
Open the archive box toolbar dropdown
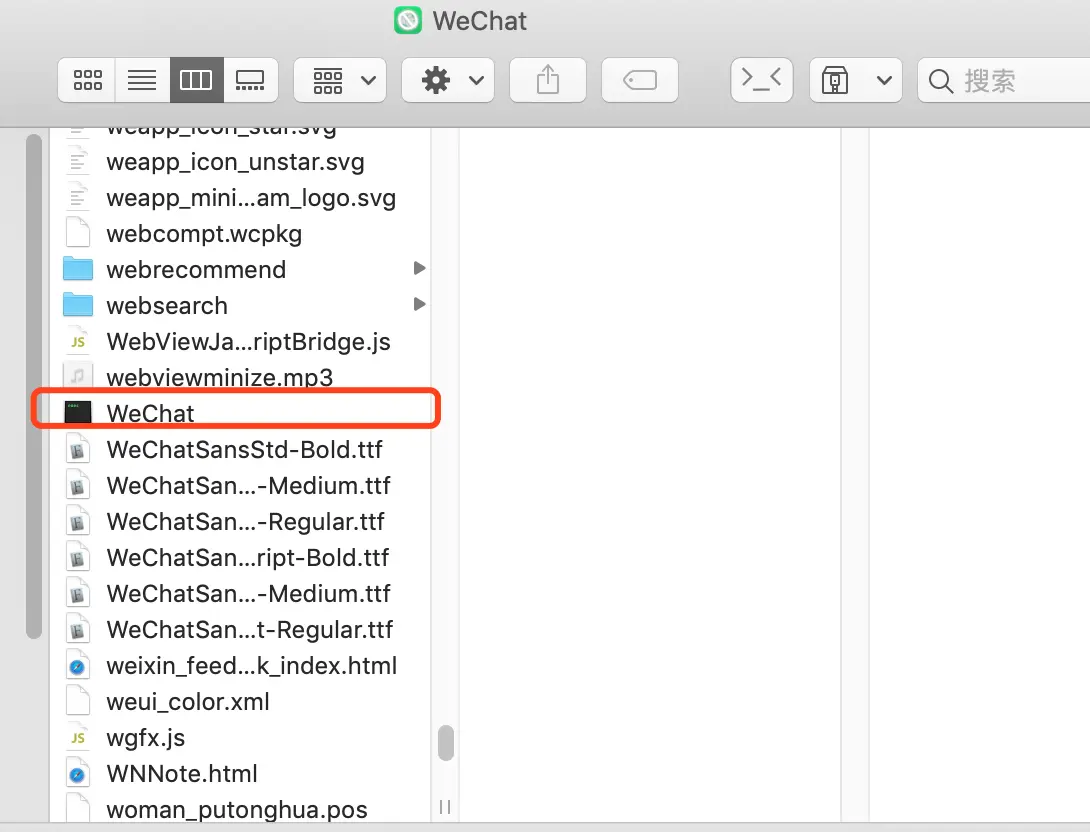[856, 80]
